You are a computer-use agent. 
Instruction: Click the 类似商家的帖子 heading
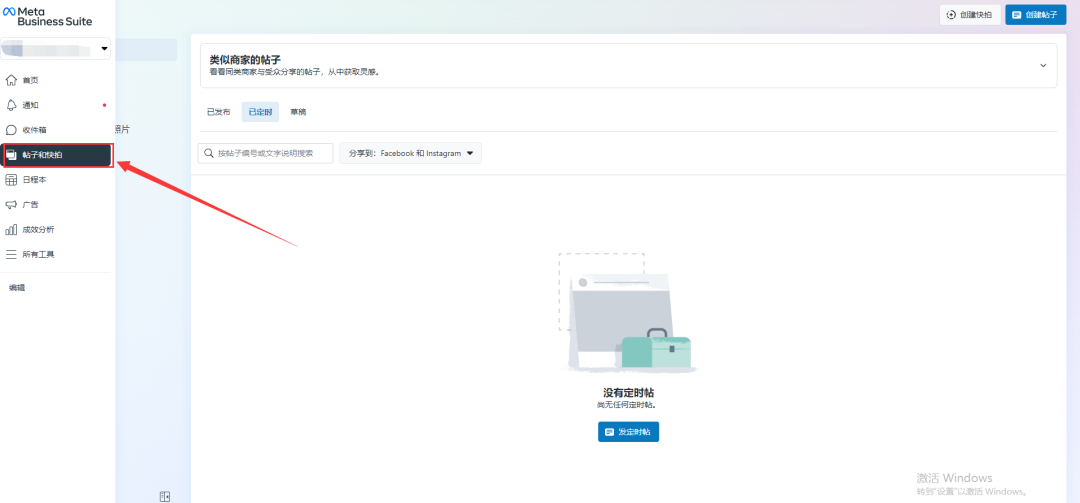coord(245,59)
